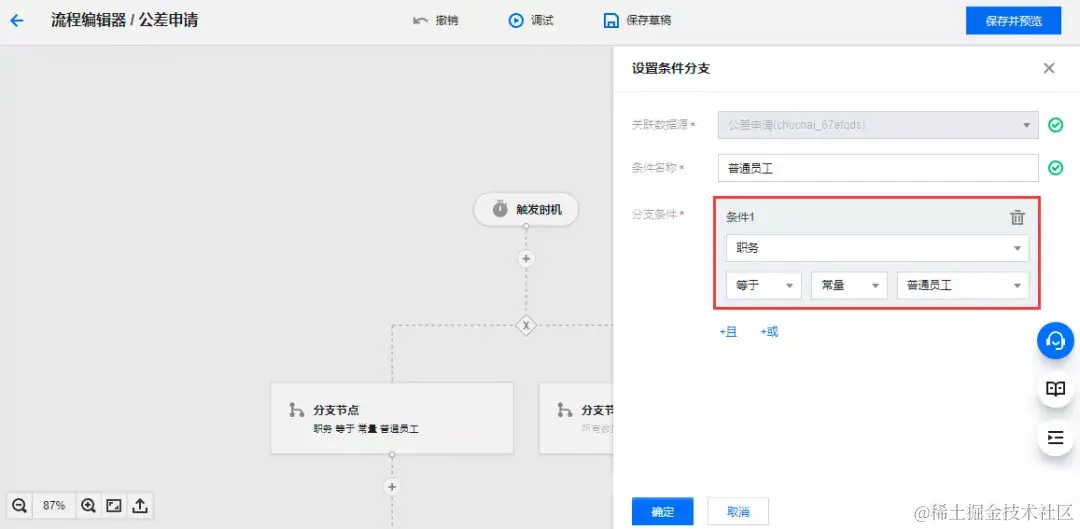Screen dimensions: 1080x529
Task: Zoom out the canvas
Action: coord(19,506)
